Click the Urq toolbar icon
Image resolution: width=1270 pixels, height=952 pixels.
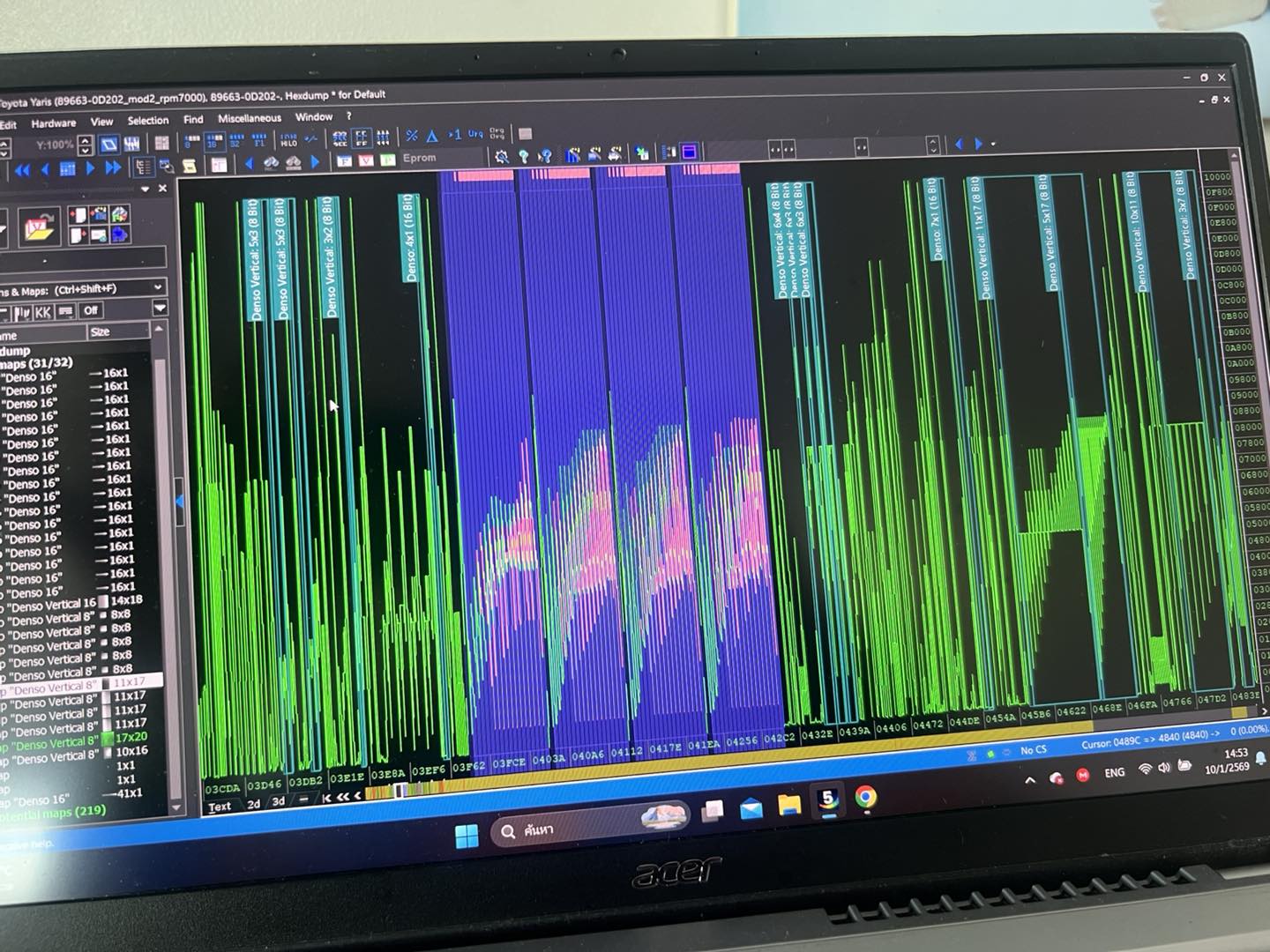click(475, 134)
